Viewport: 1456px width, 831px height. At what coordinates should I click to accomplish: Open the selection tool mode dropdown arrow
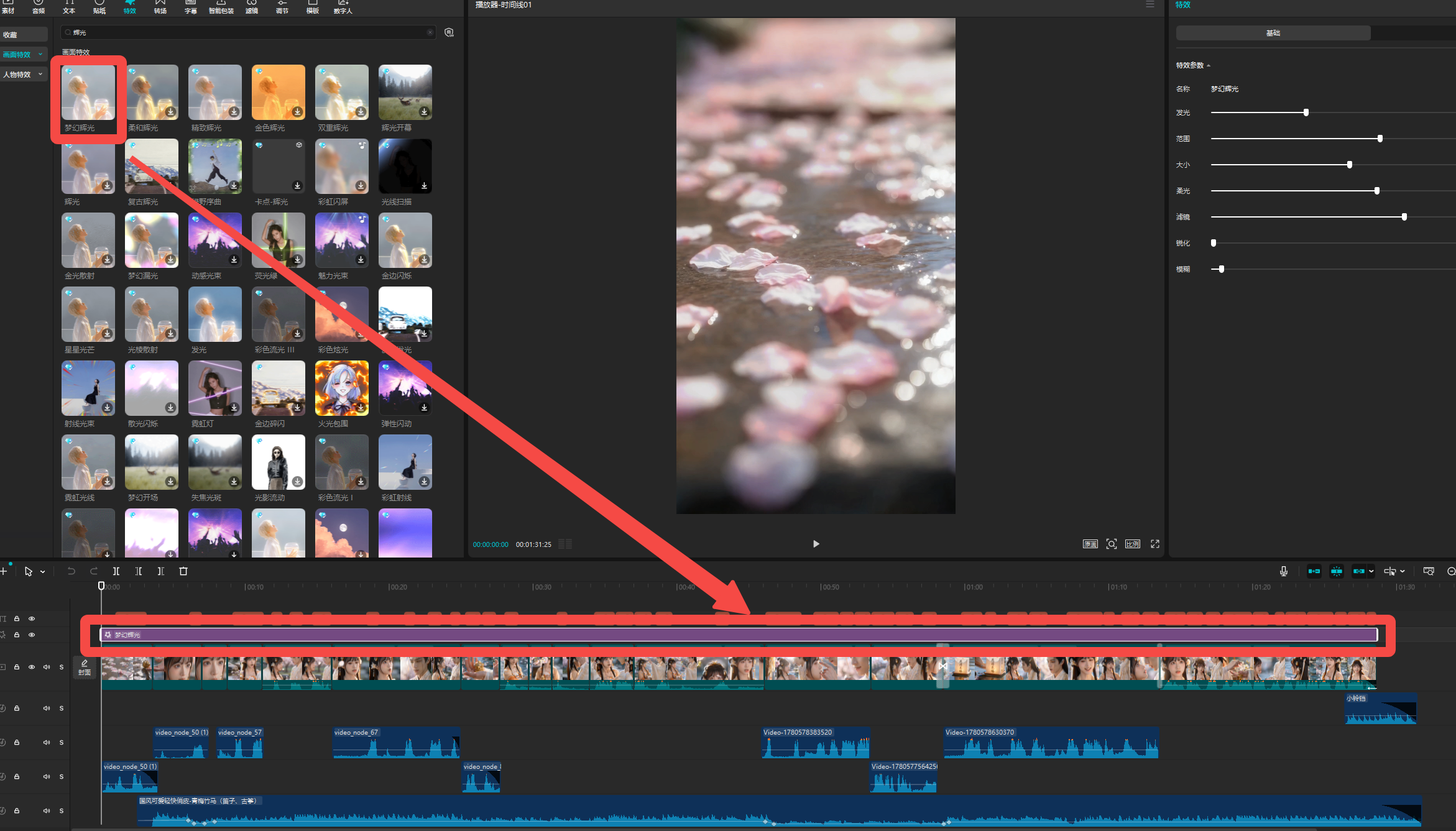[x=43, y=572]
